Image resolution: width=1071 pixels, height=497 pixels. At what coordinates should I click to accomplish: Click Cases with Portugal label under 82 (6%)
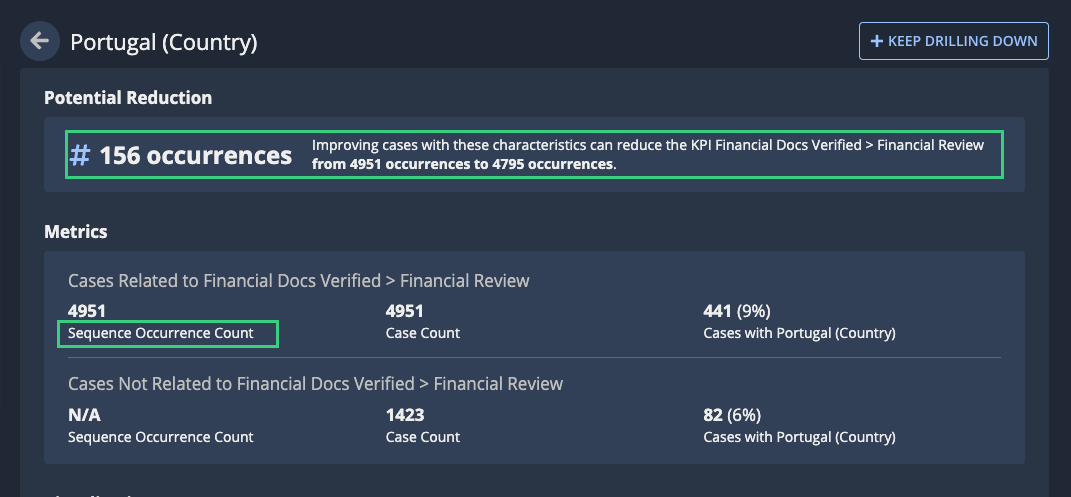pos(799,437)
